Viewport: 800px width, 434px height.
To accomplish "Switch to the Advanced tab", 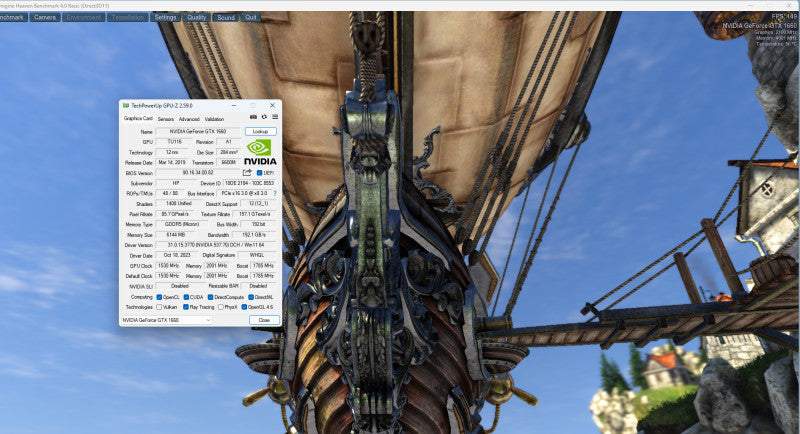I will tap(189, 119).
